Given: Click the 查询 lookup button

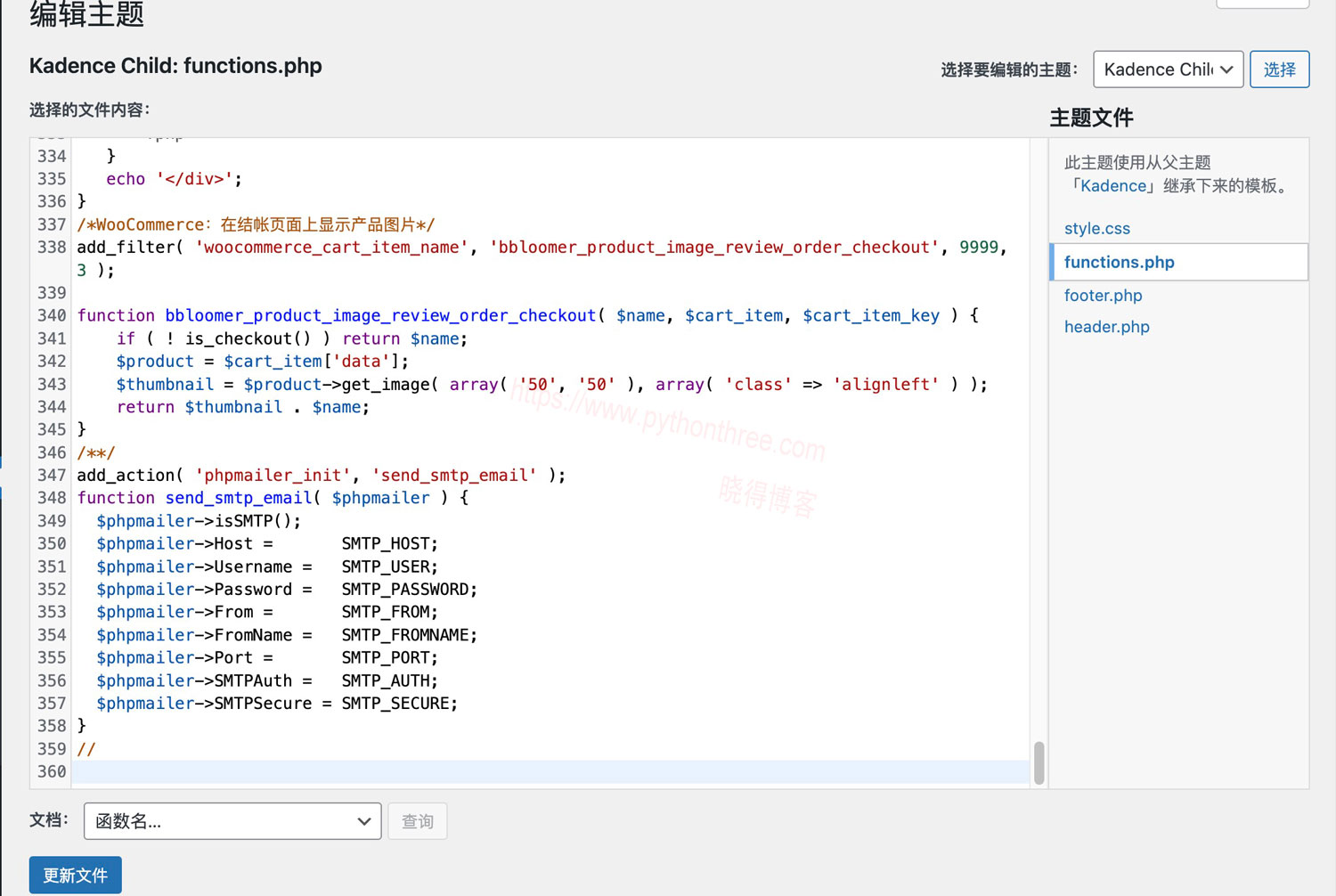Looking at the screenshot, I should coord(417,821).
